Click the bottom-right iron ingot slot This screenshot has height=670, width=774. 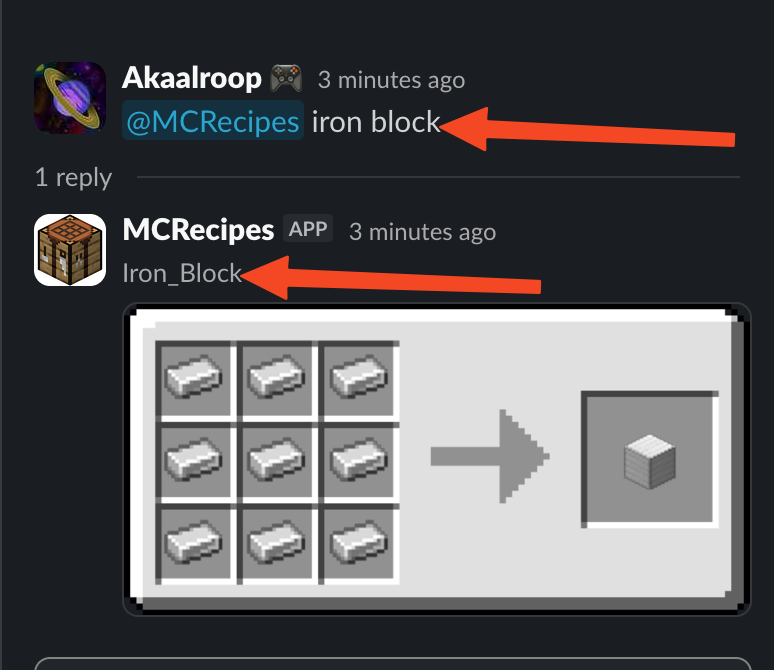coord(359,544)
